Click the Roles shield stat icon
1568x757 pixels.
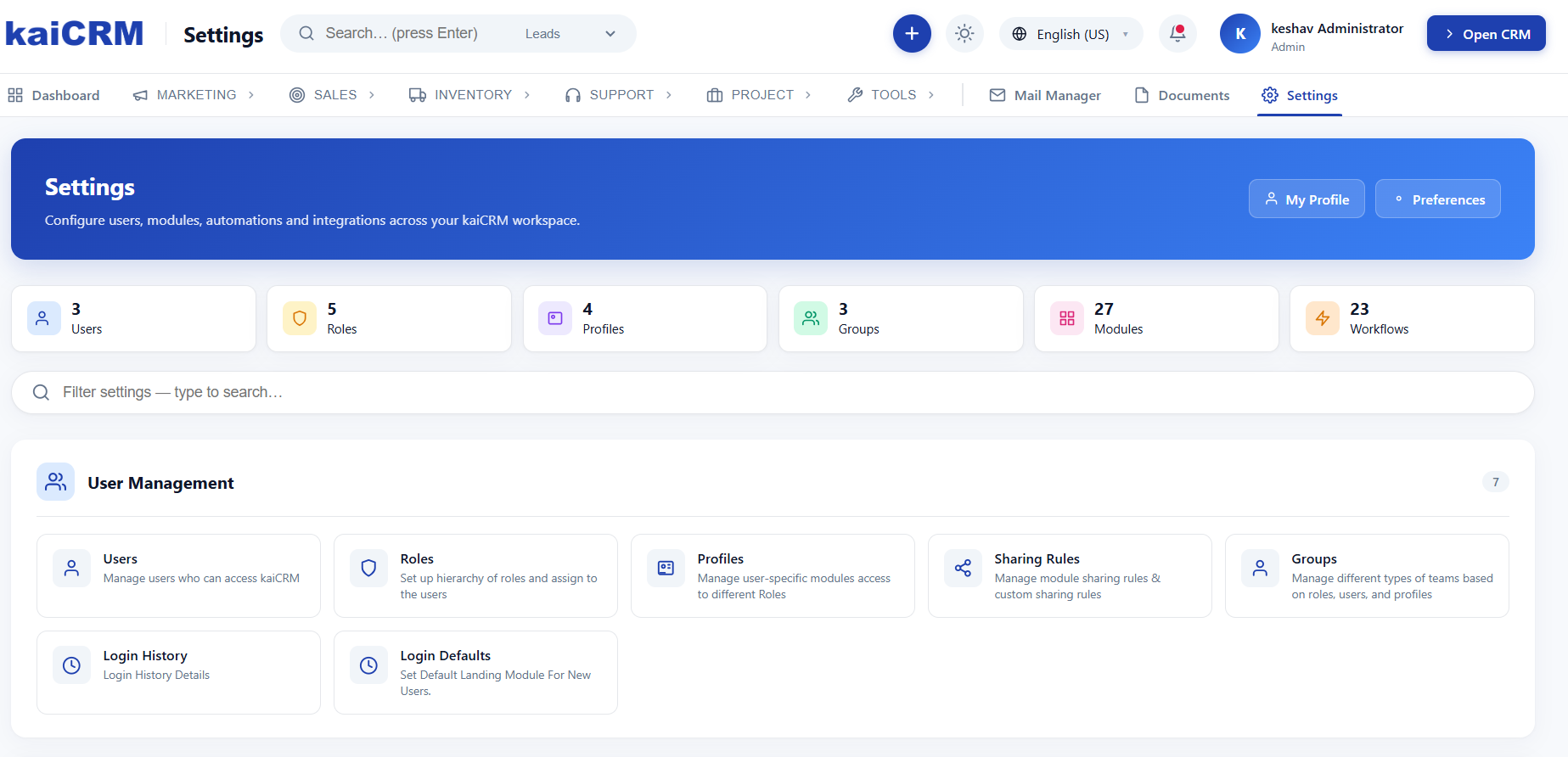[300, 318]
